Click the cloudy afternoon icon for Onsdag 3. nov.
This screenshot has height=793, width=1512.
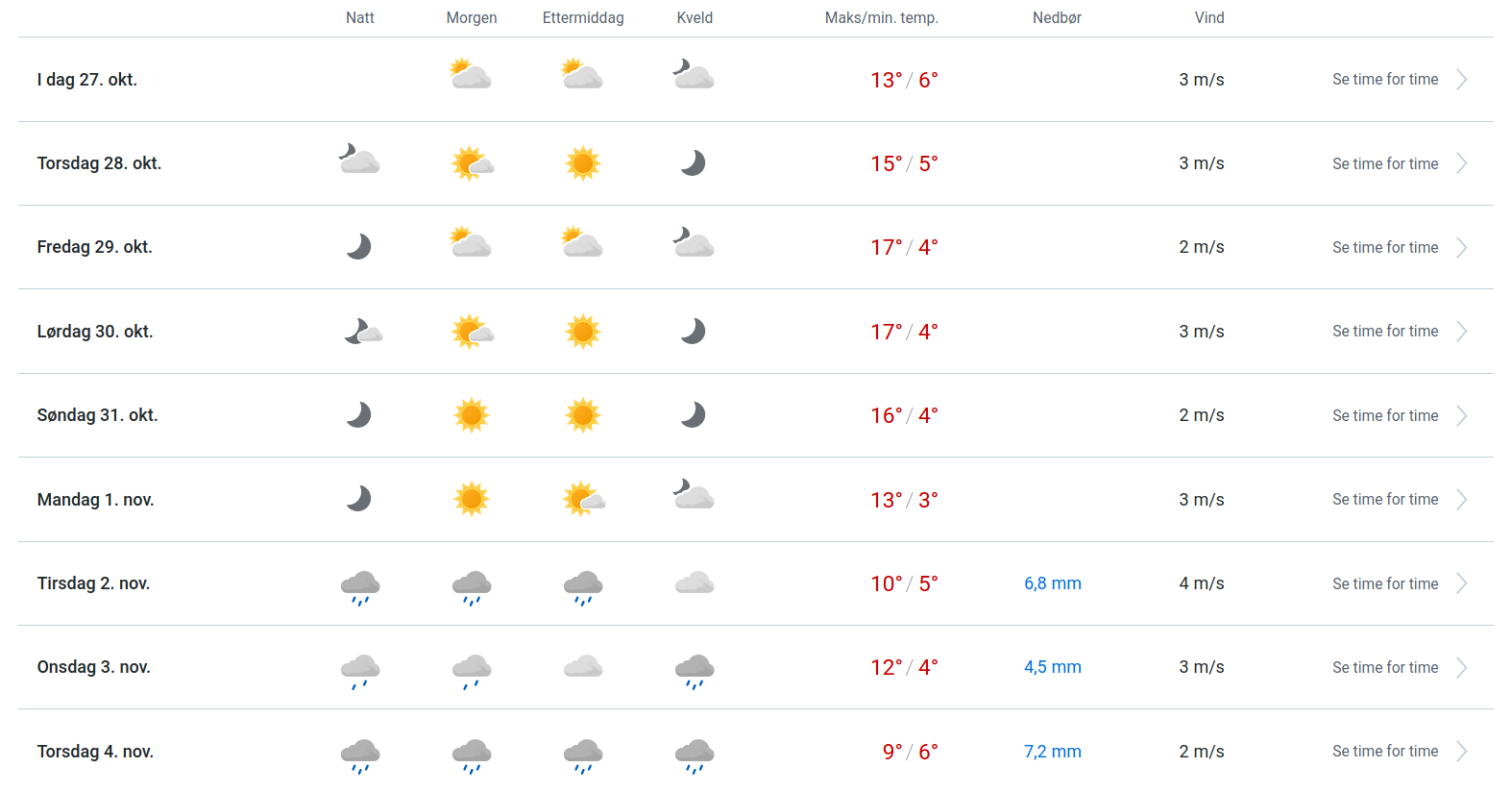pyautogui.click(x=583, y=667)
